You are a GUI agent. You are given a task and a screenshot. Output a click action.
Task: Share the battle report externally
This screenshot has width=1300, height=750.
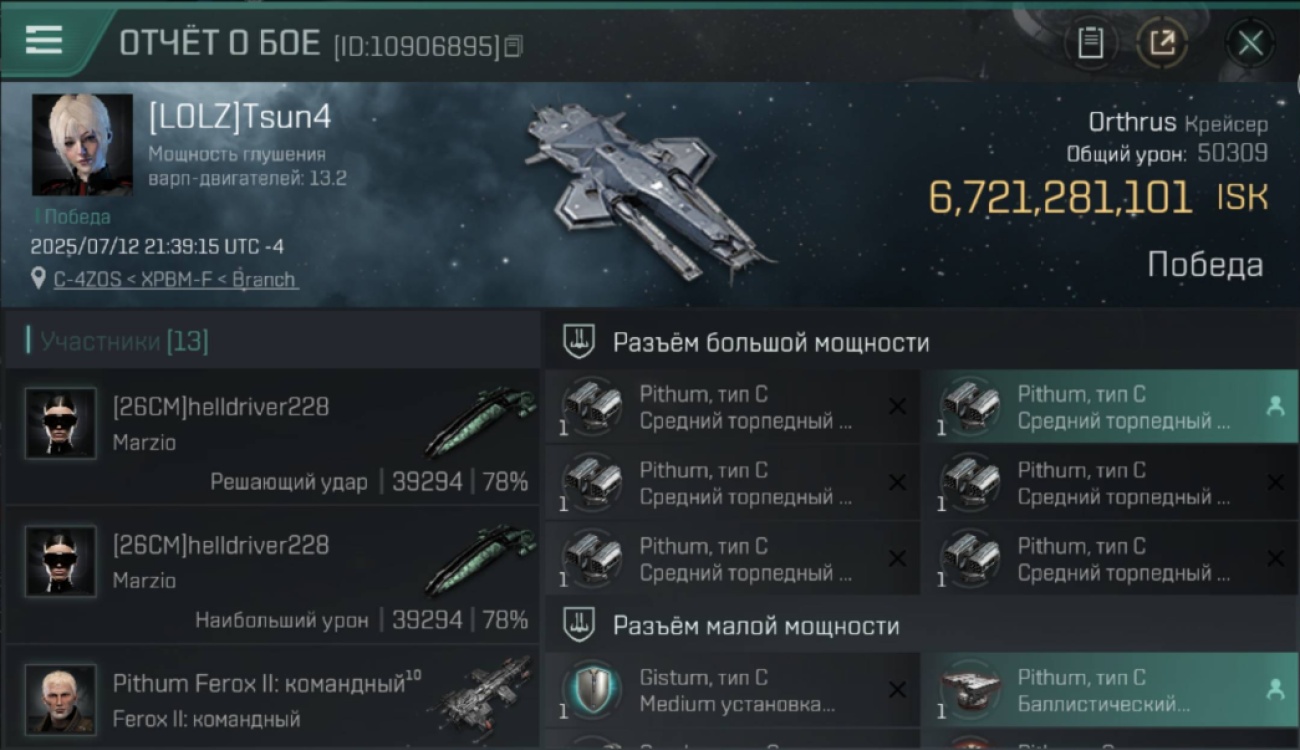point(1162,42)
